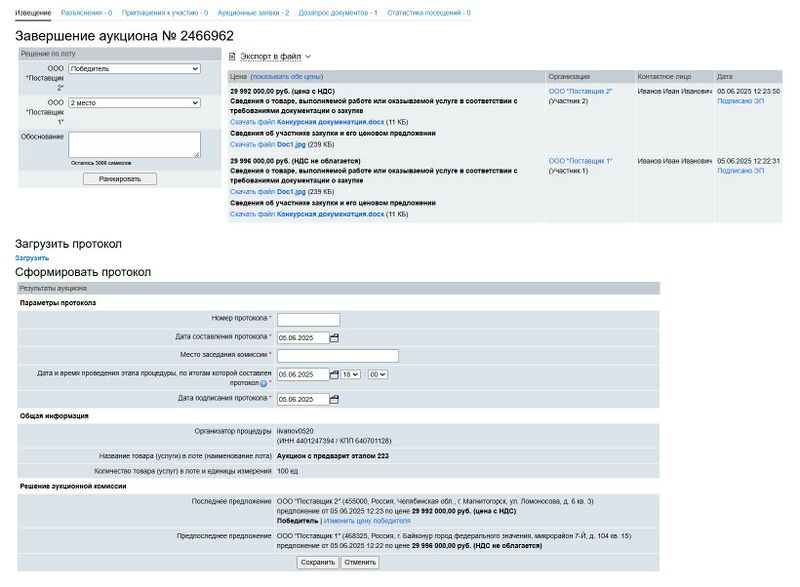The height and width of the screenshot is (587, 800).
Task: Open decision dropdown for Поставщик 2
Action: point(134,69)
